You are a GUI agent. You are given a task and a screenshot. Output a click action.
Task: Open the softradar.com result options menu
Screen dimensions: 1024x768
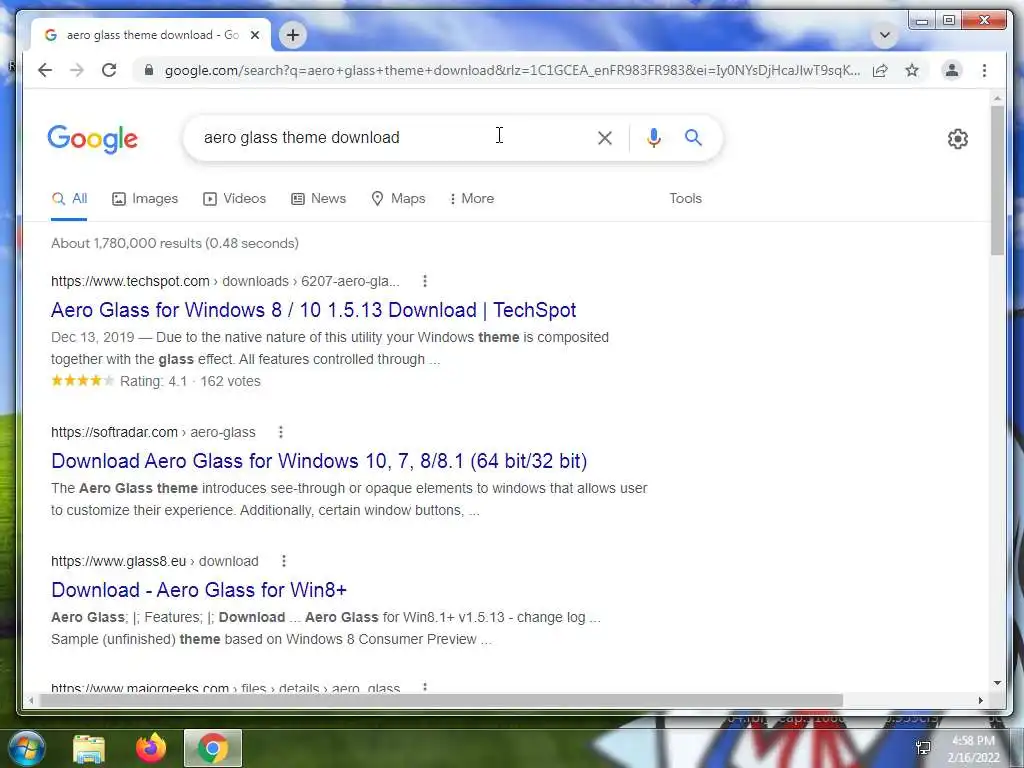click(280, 432)
